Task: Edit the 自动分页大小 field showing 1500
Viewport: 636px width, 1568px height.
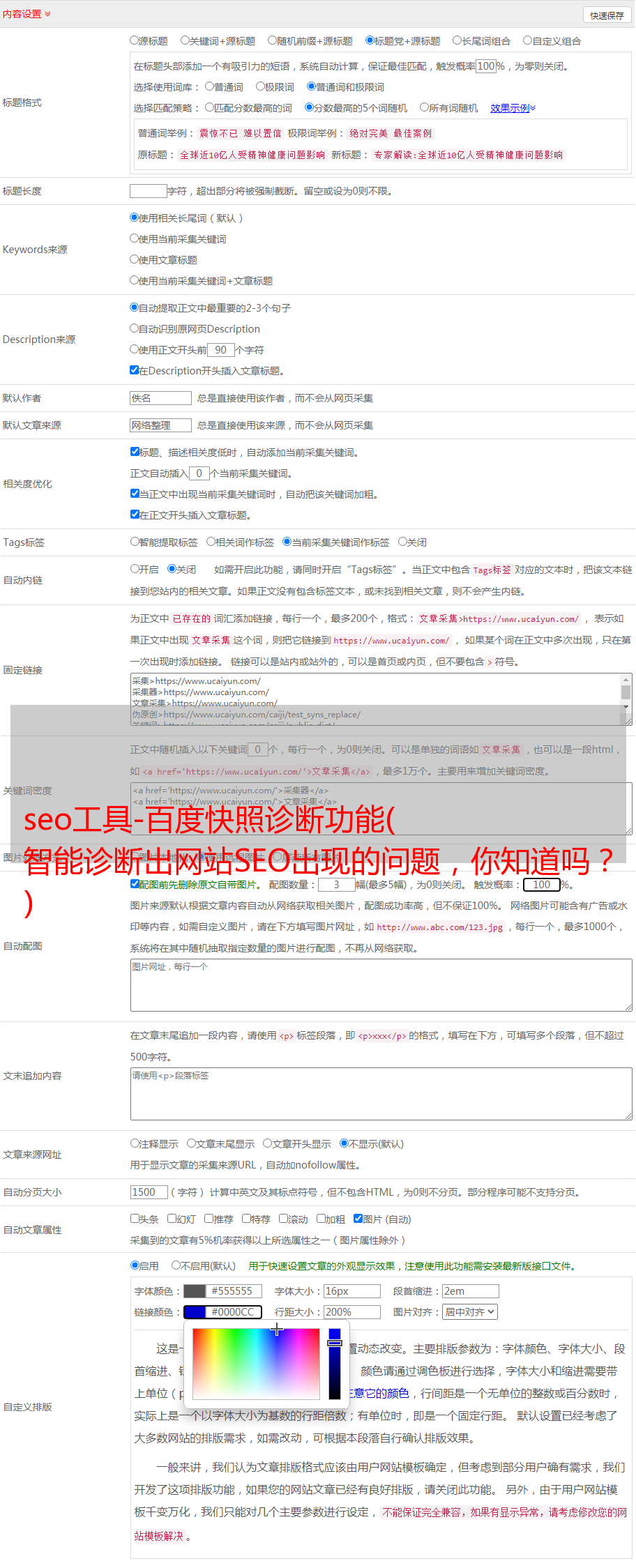Action: 149,1192
